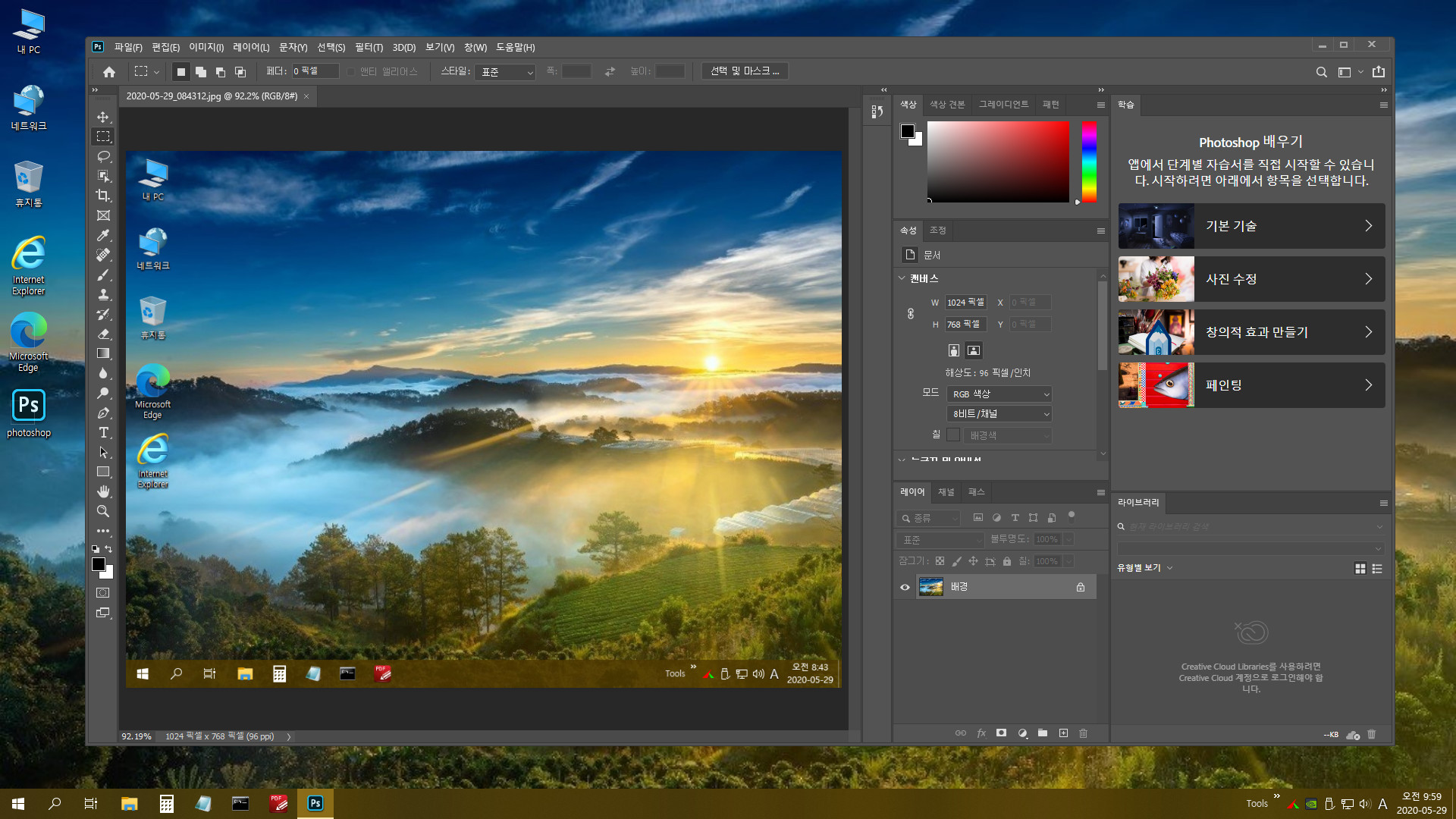The height and width of the screenshot is (819, 1456).
Task: Open the 필터(T) menu
Action: pyautogui.click(x=369, y=47)
